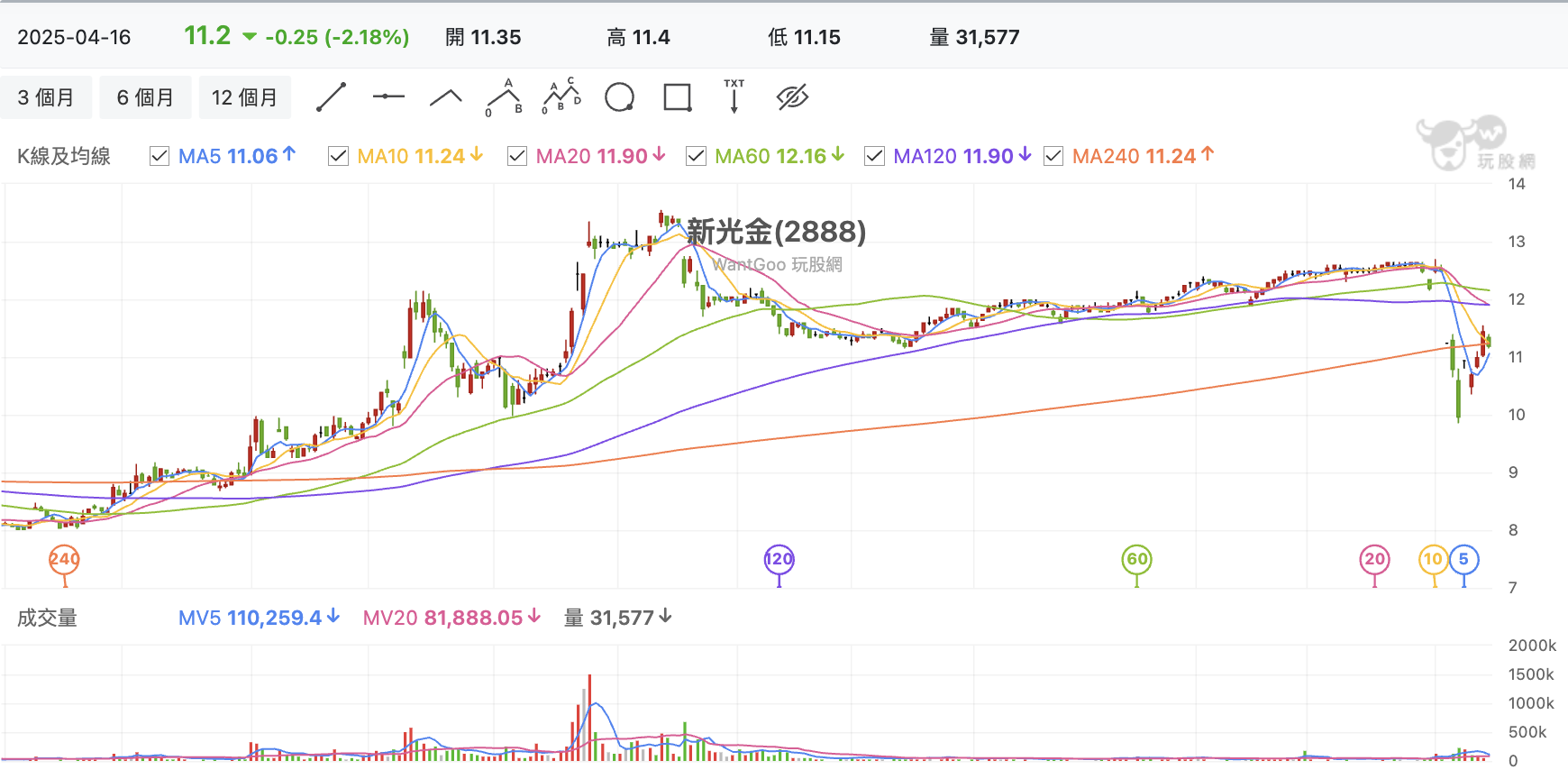The image size is (1568, 779).
Task: Show the 12 個月 chart range
Action: [x=244, y=97]
